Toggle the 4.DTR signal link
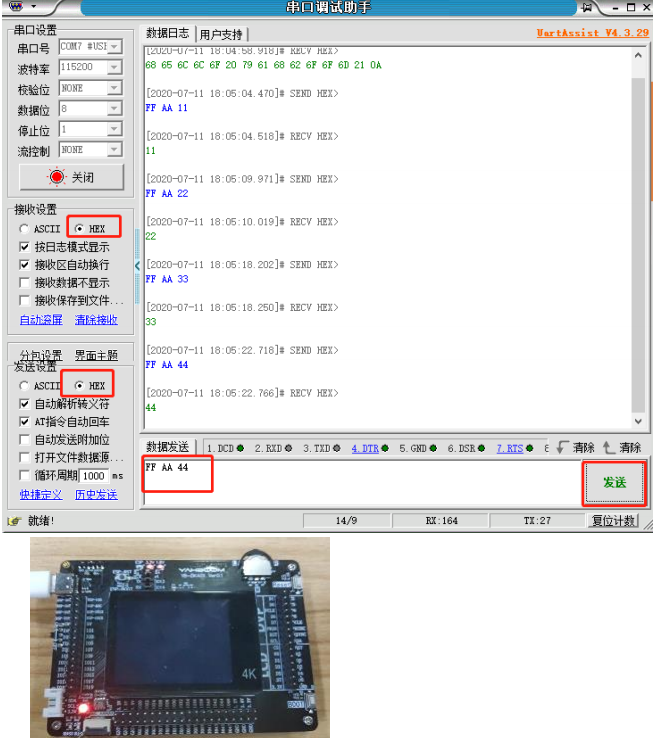Image resolution: width=665 pixels, height=738 pixels. 365,449
